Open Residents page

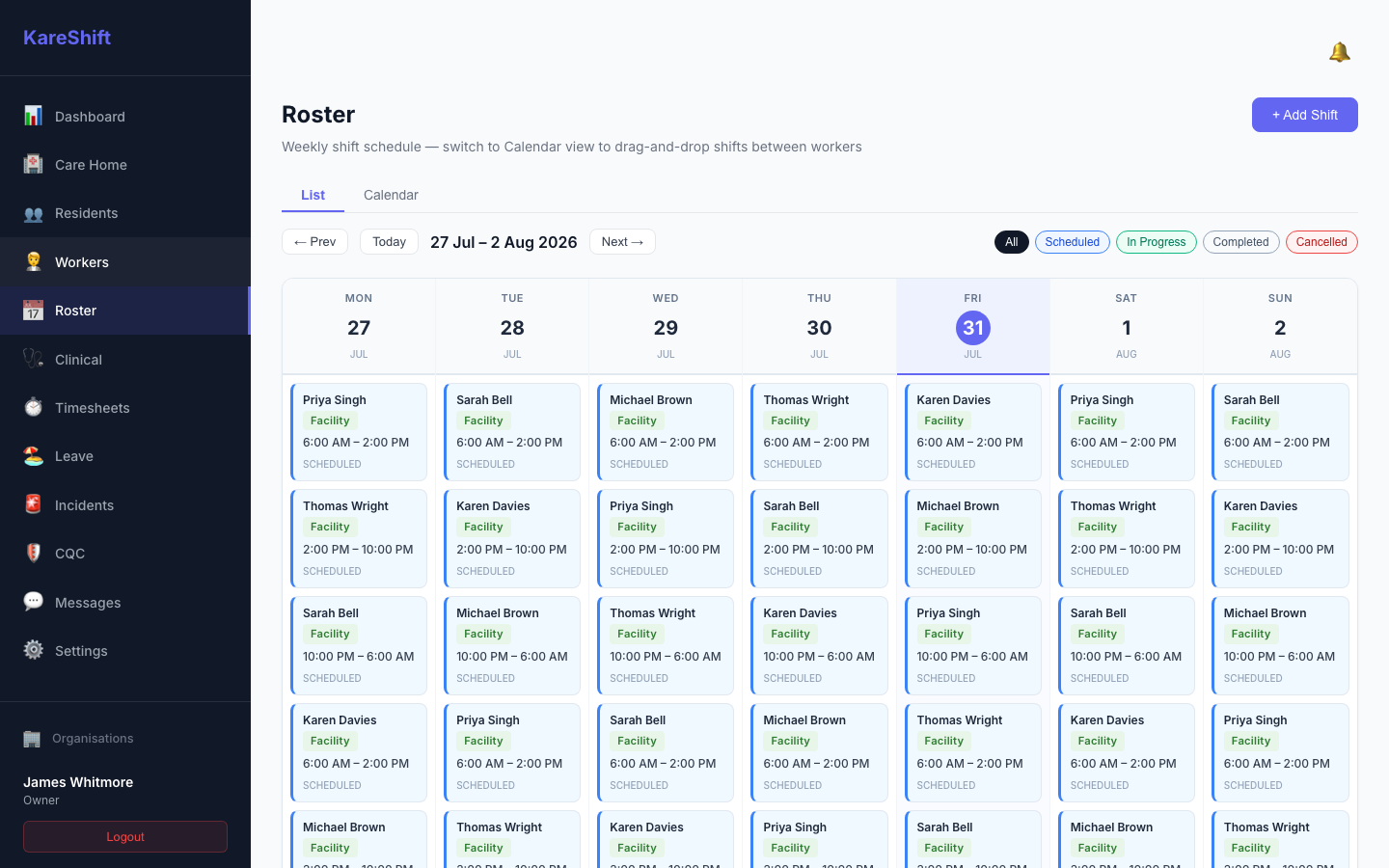tap(125, 213)
